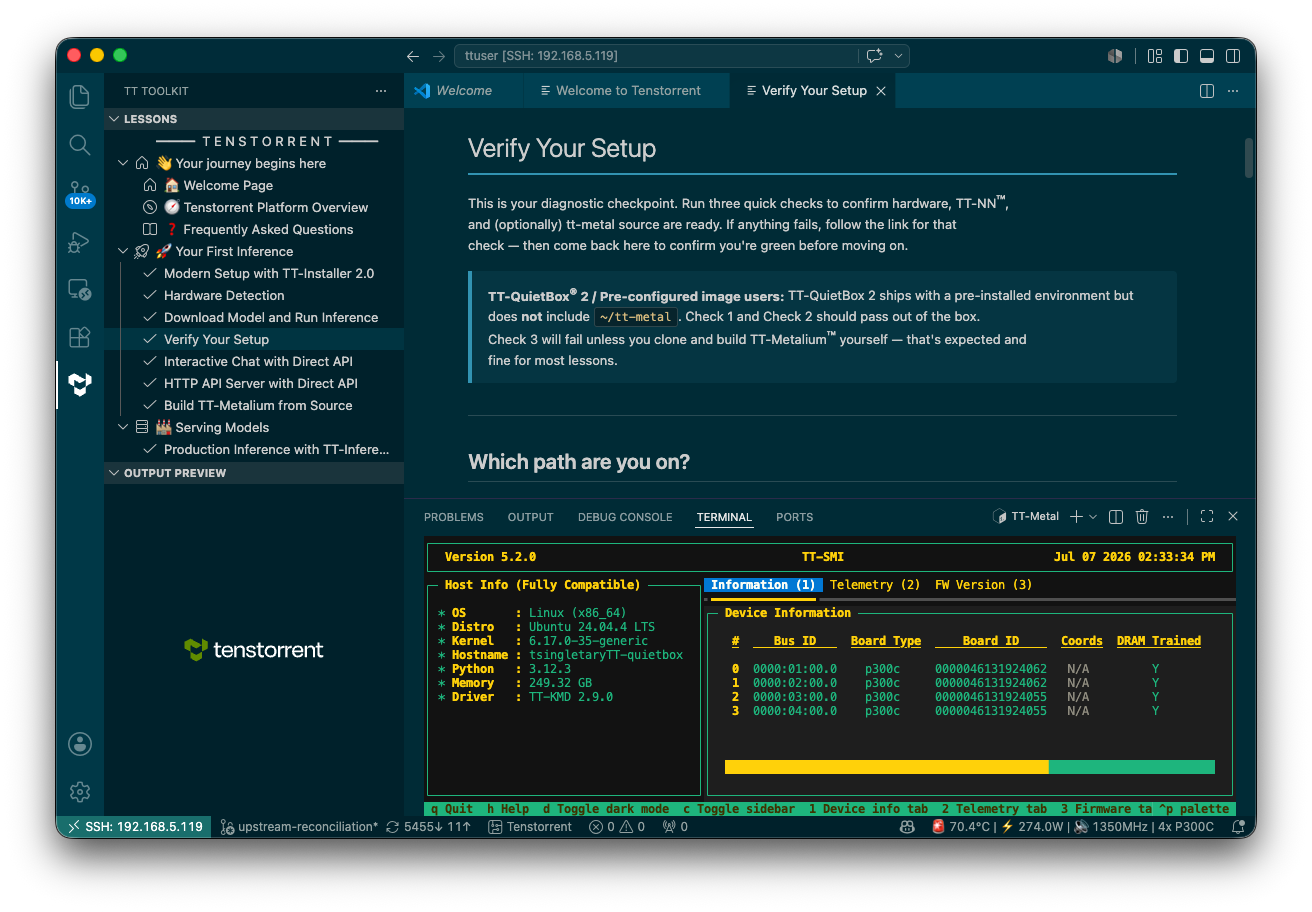Close the terminal panel
1312x912 pixels.
pos(1233,517)
